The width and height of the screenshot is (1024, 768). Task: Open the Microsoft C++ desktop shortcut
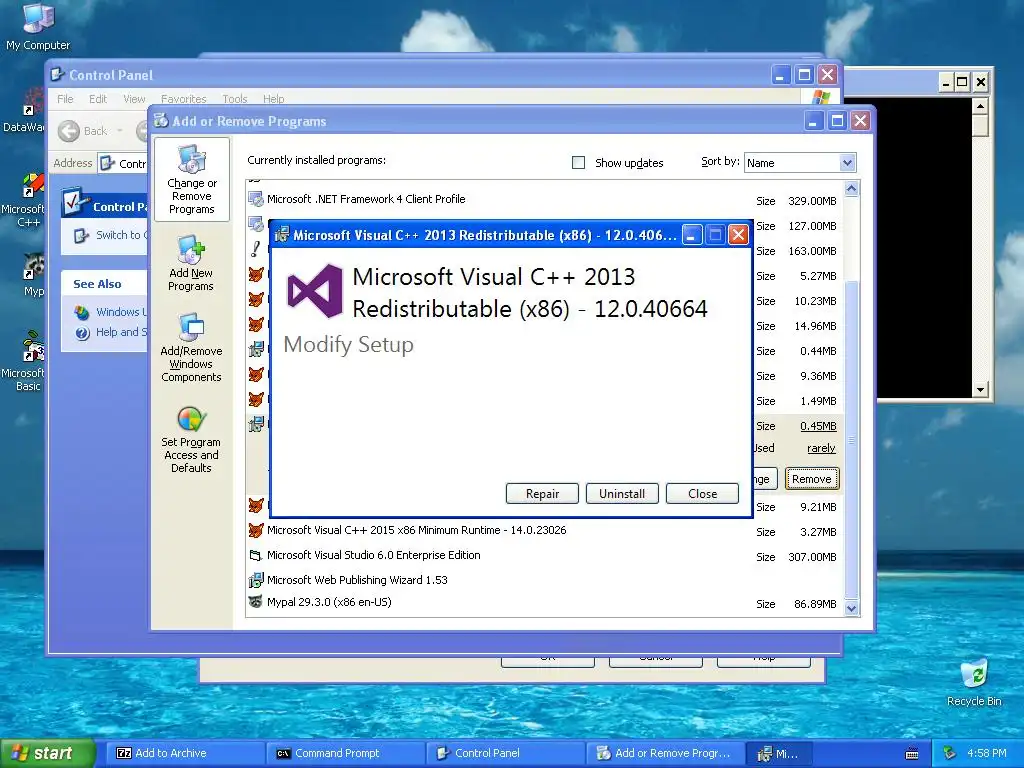pos(24,200)
